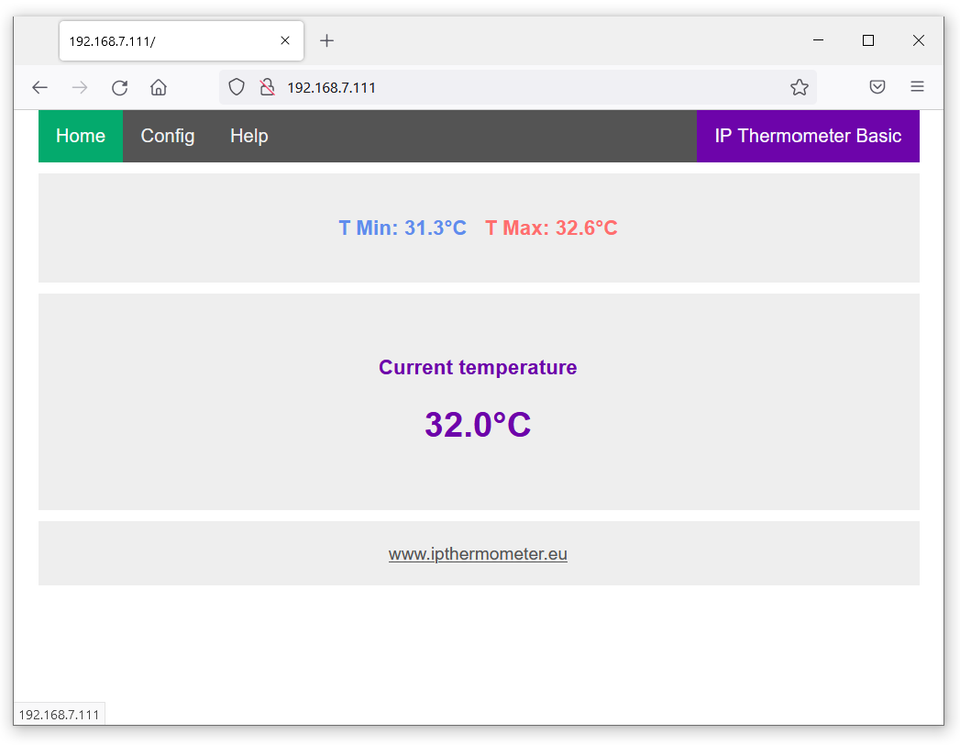Visit the www.ipthermometer.eu link

(x=477, y=553)
